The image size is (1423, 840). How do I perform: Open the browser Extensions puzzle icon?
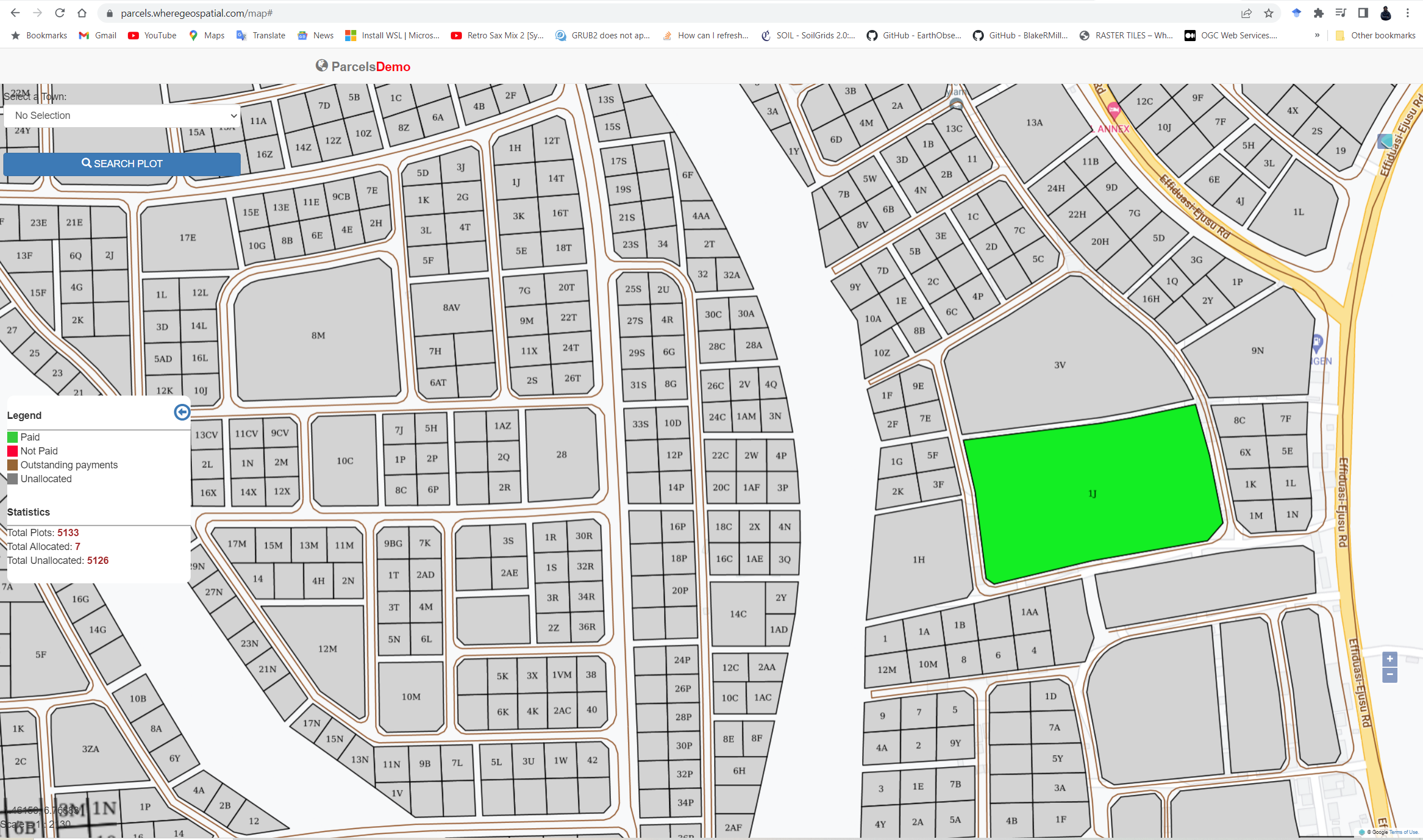tap(1318, 13)
